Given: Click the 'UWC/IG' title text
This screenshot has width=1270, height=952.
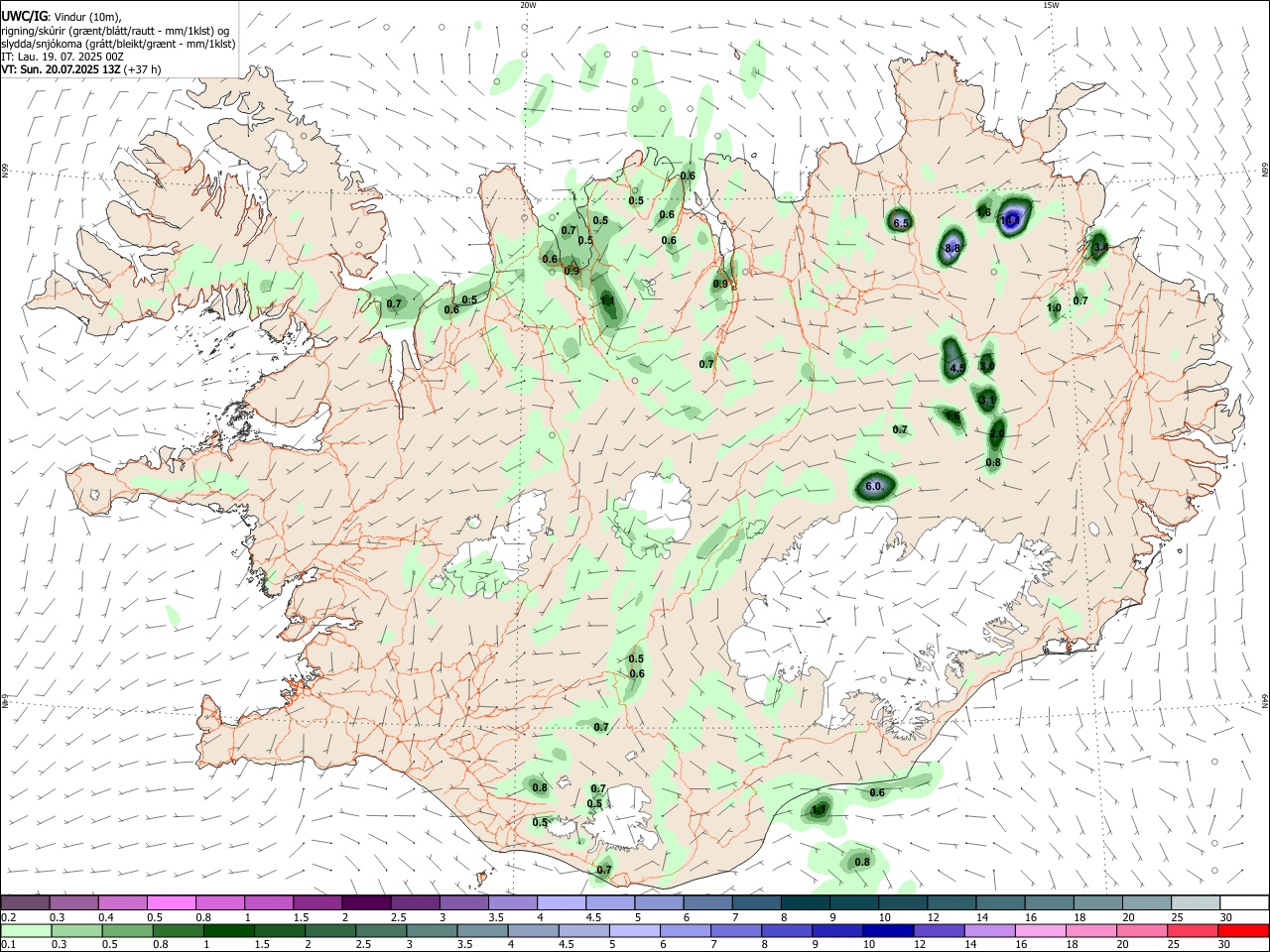Looking at the screenshot, I should pos(24,17).
